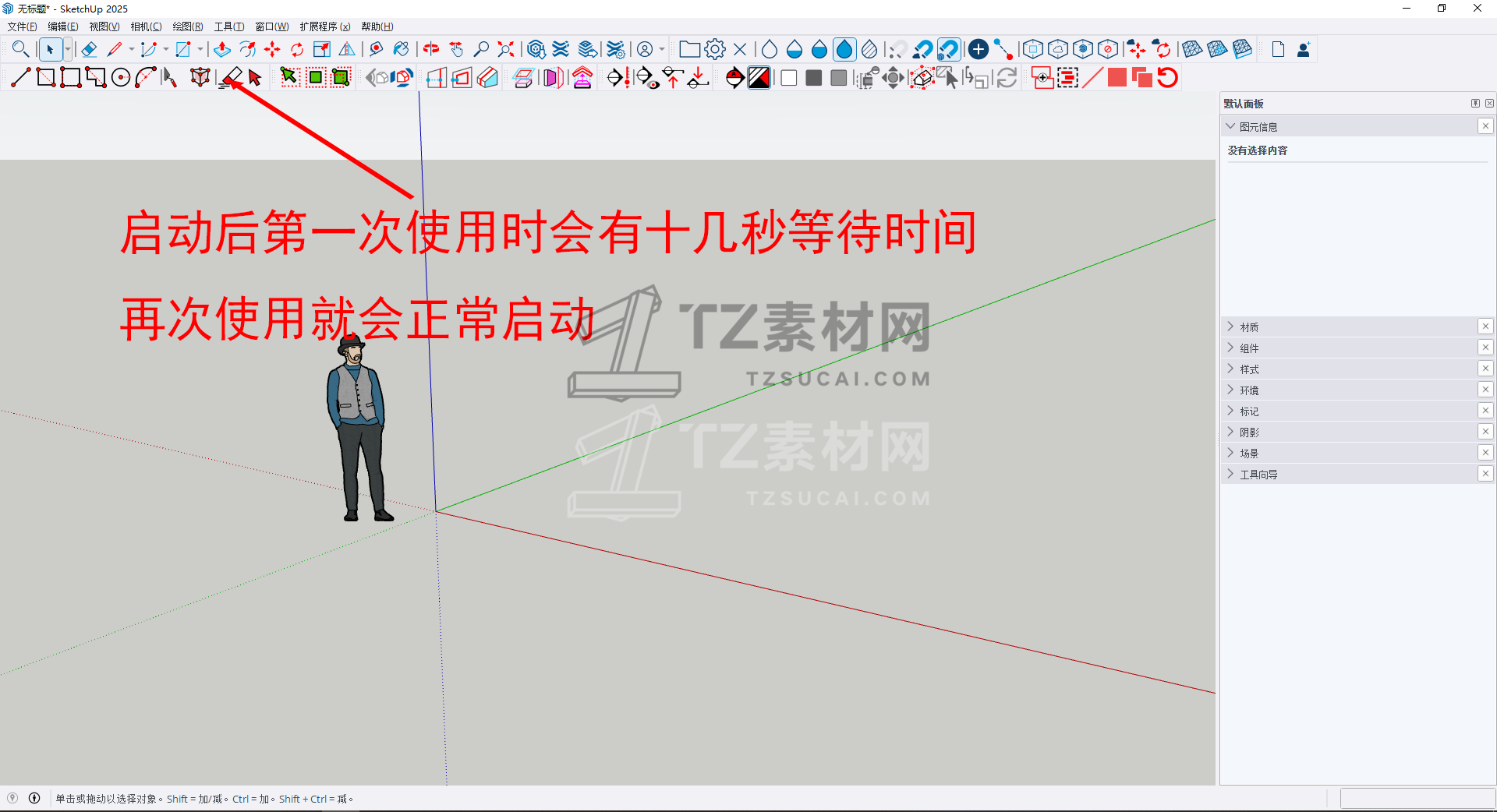This screenshot has width=1497, height=812.
Task: Collapse the 图元信息 panel section
Action: [1230, 126]
